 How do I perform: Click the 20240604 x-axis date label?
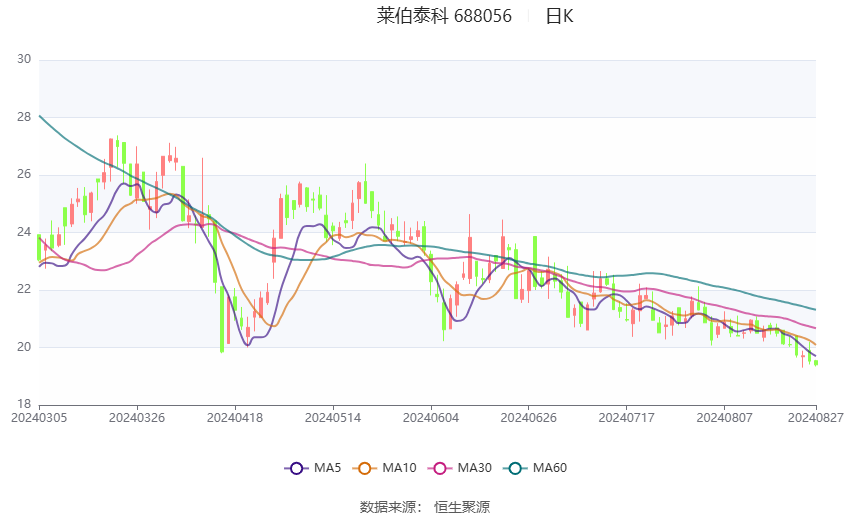point(431,418)
